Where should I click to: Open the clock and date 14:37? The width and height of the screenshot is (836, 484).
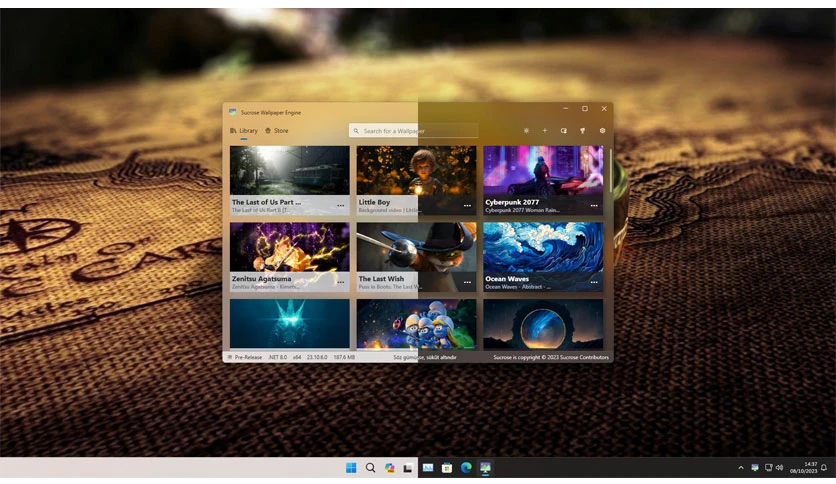coord(803,467)
